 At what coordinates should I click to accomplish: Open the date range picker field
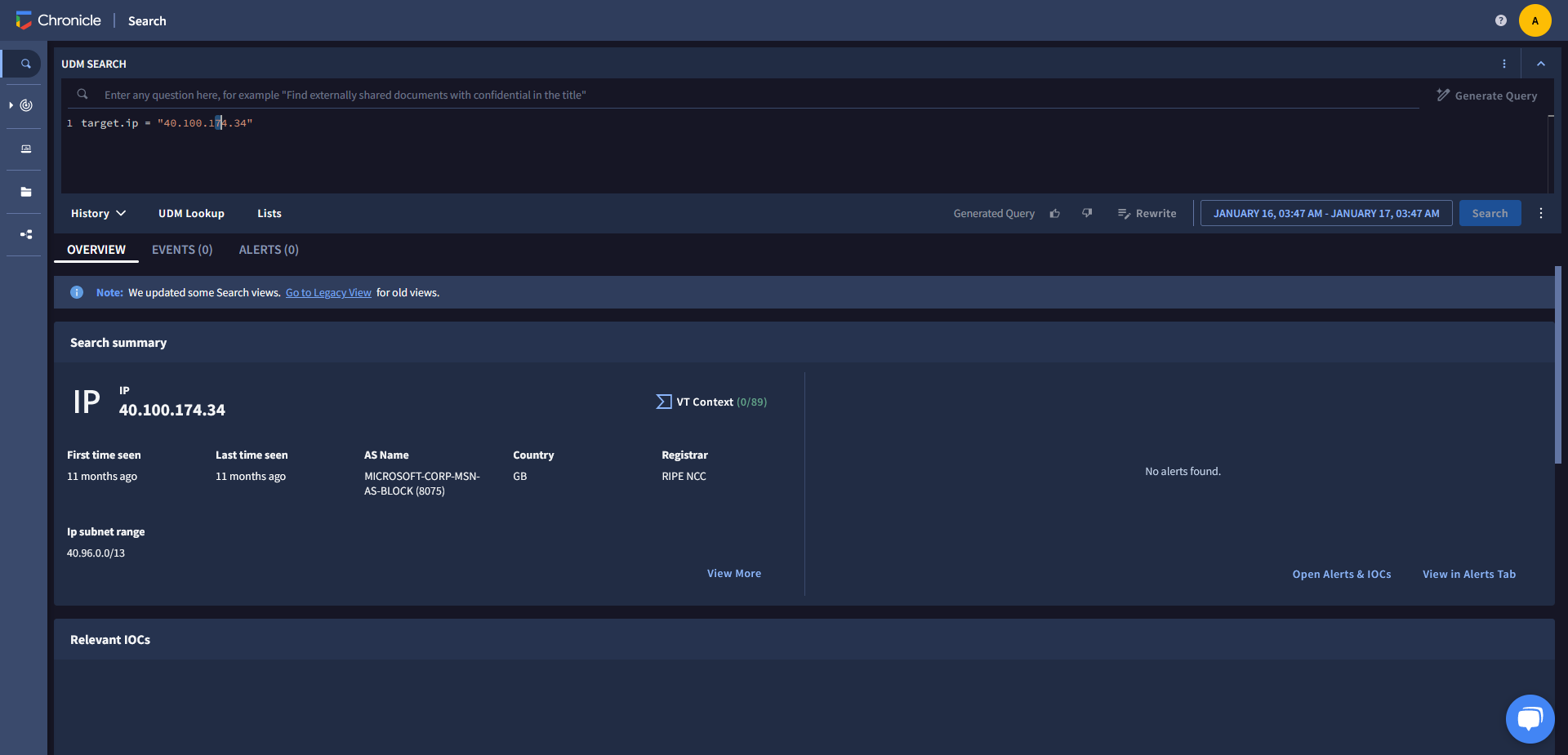point(1325,213)
